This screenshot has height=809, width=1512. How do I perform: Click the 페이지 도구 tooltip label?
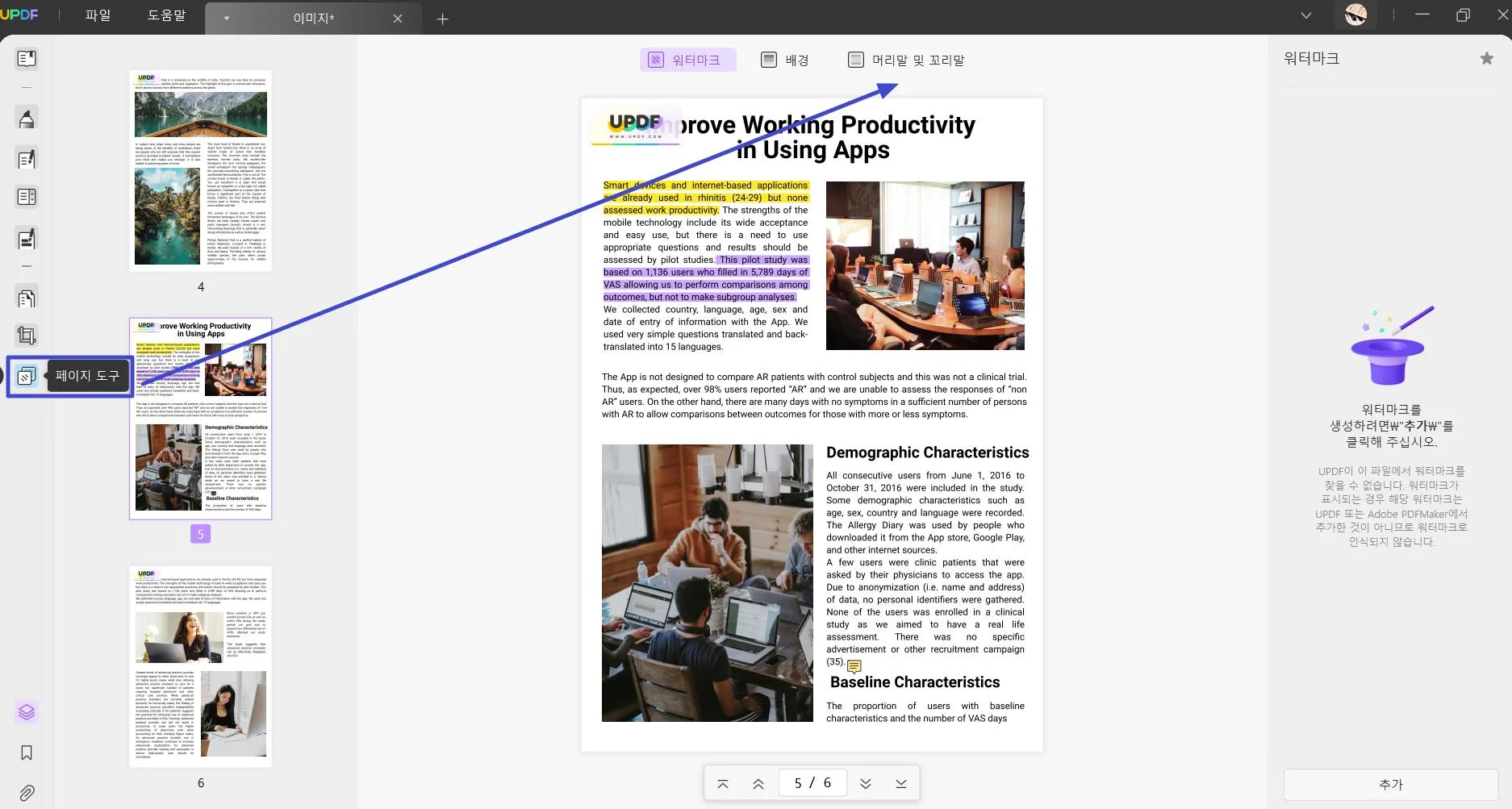pos(88,376)
